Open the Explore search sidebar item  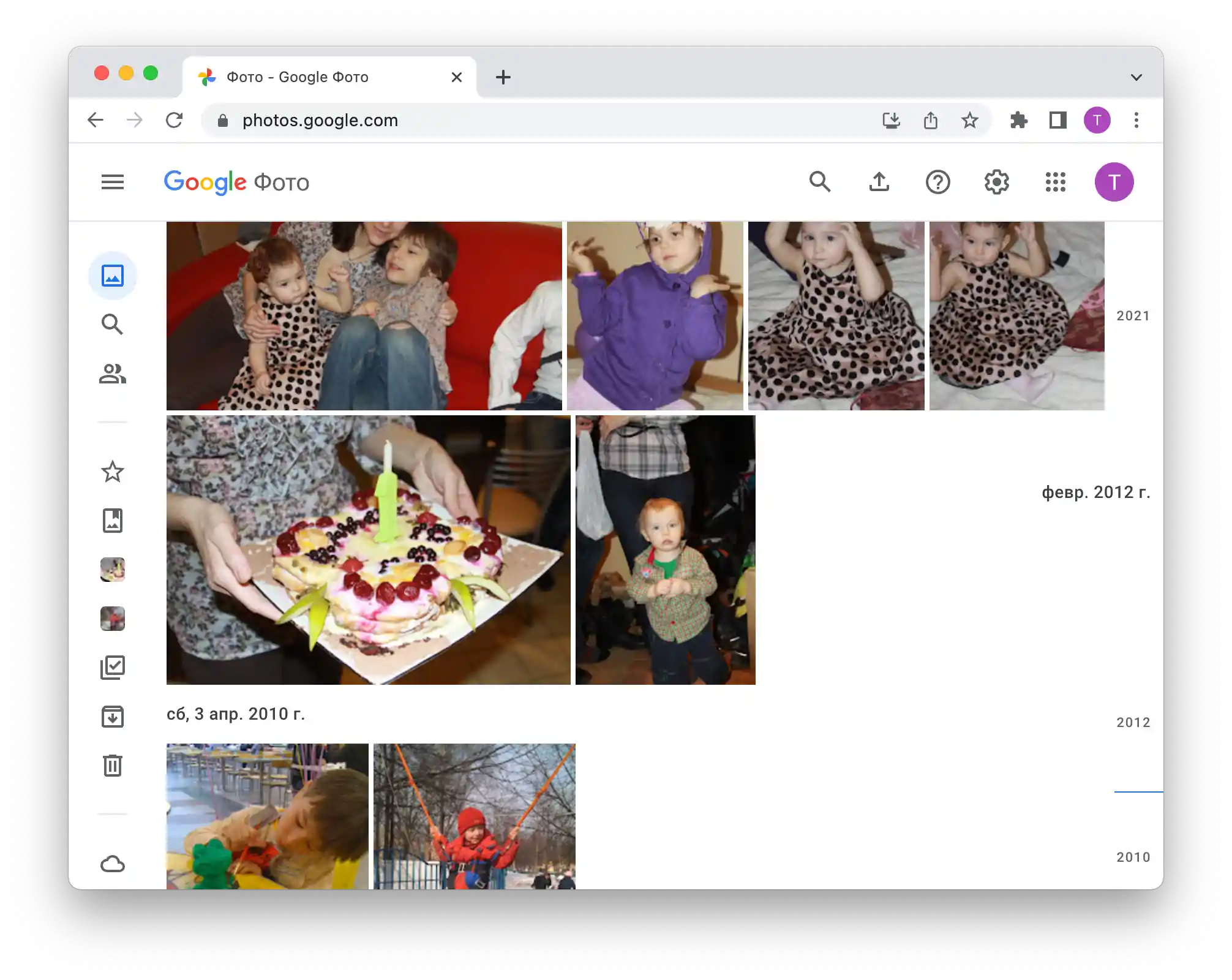pyautogui.click(x=113, y=325)
